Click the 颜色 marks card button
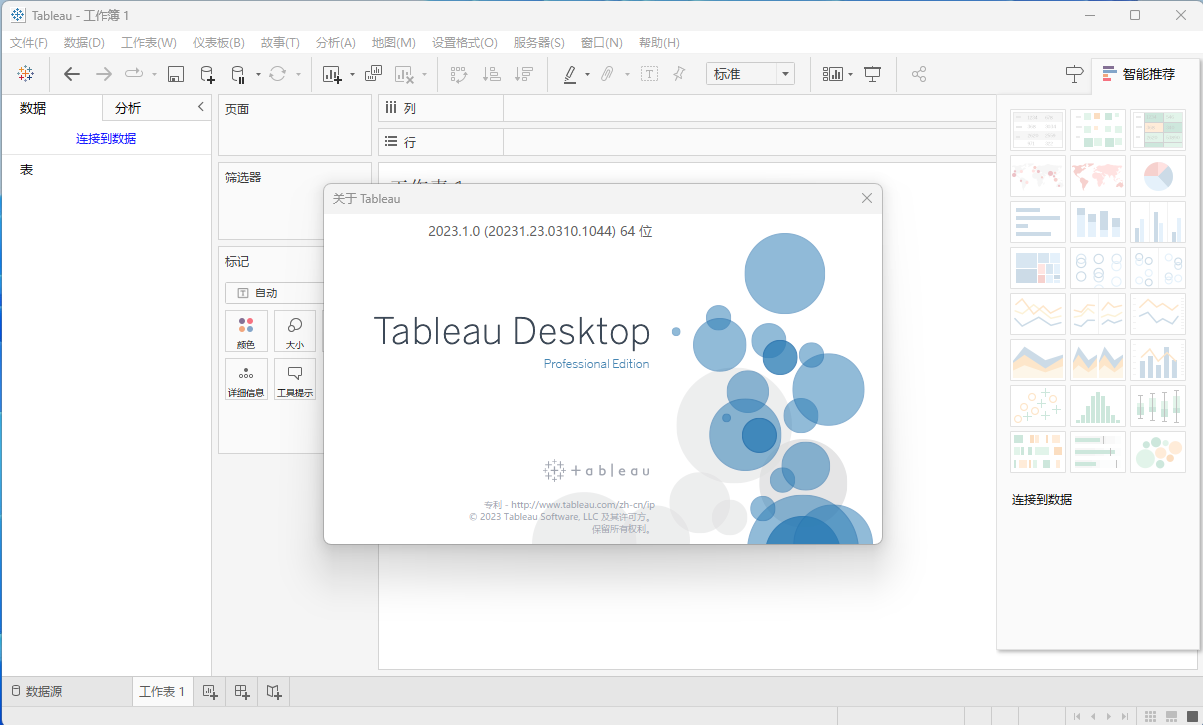The image size is (1203, 725). pos(246,331)
